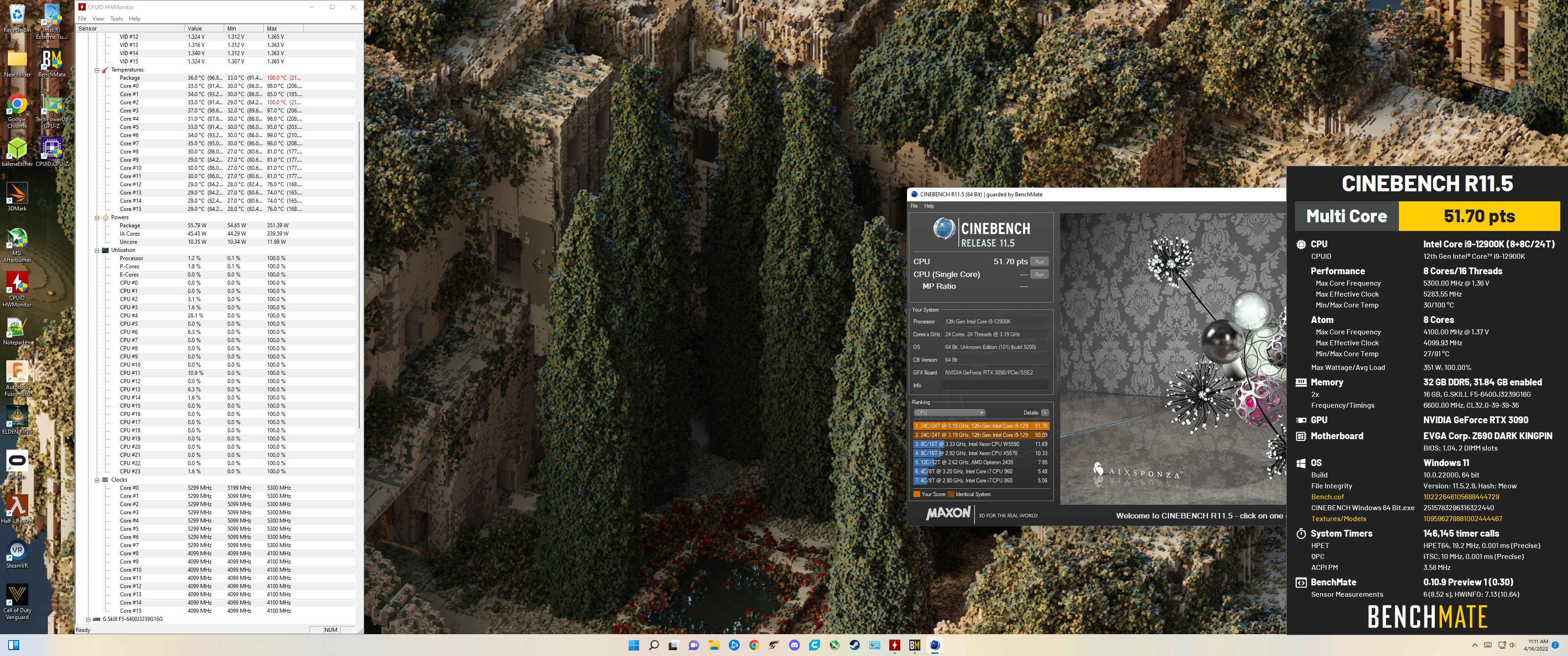Open Help menu in HWMonitor
Screen dimensions: 1568x656
click(134, 19)
